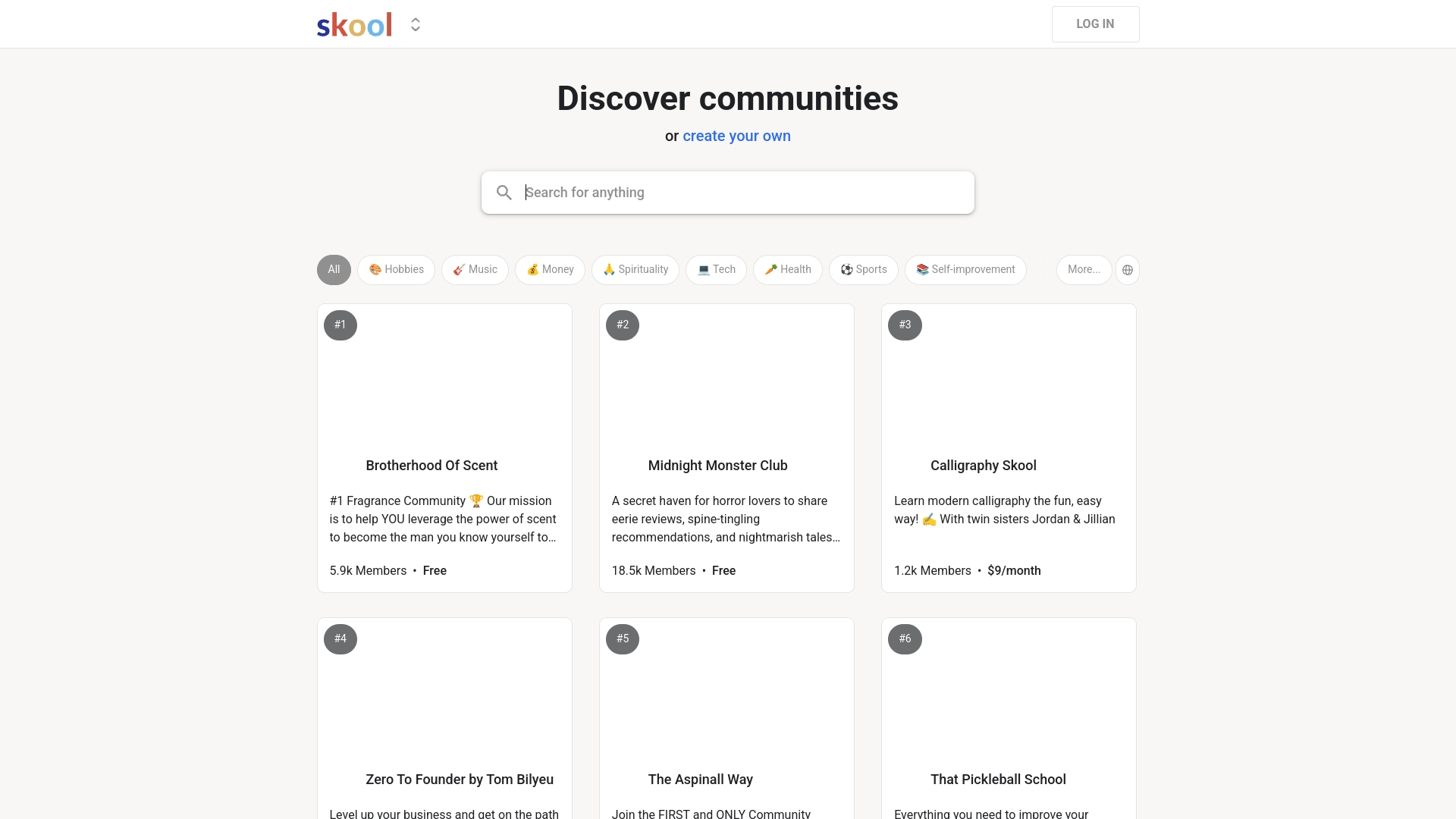
Task: Filter communities by Music
Action: (475, 270)
